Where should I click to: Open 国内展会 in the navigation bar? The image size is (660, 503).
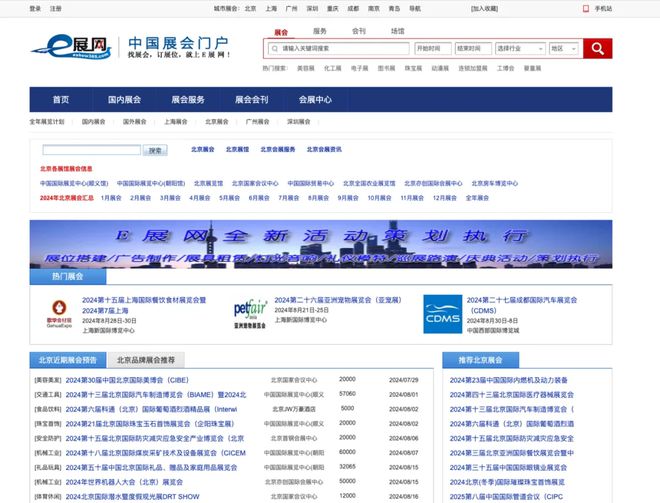124,100
